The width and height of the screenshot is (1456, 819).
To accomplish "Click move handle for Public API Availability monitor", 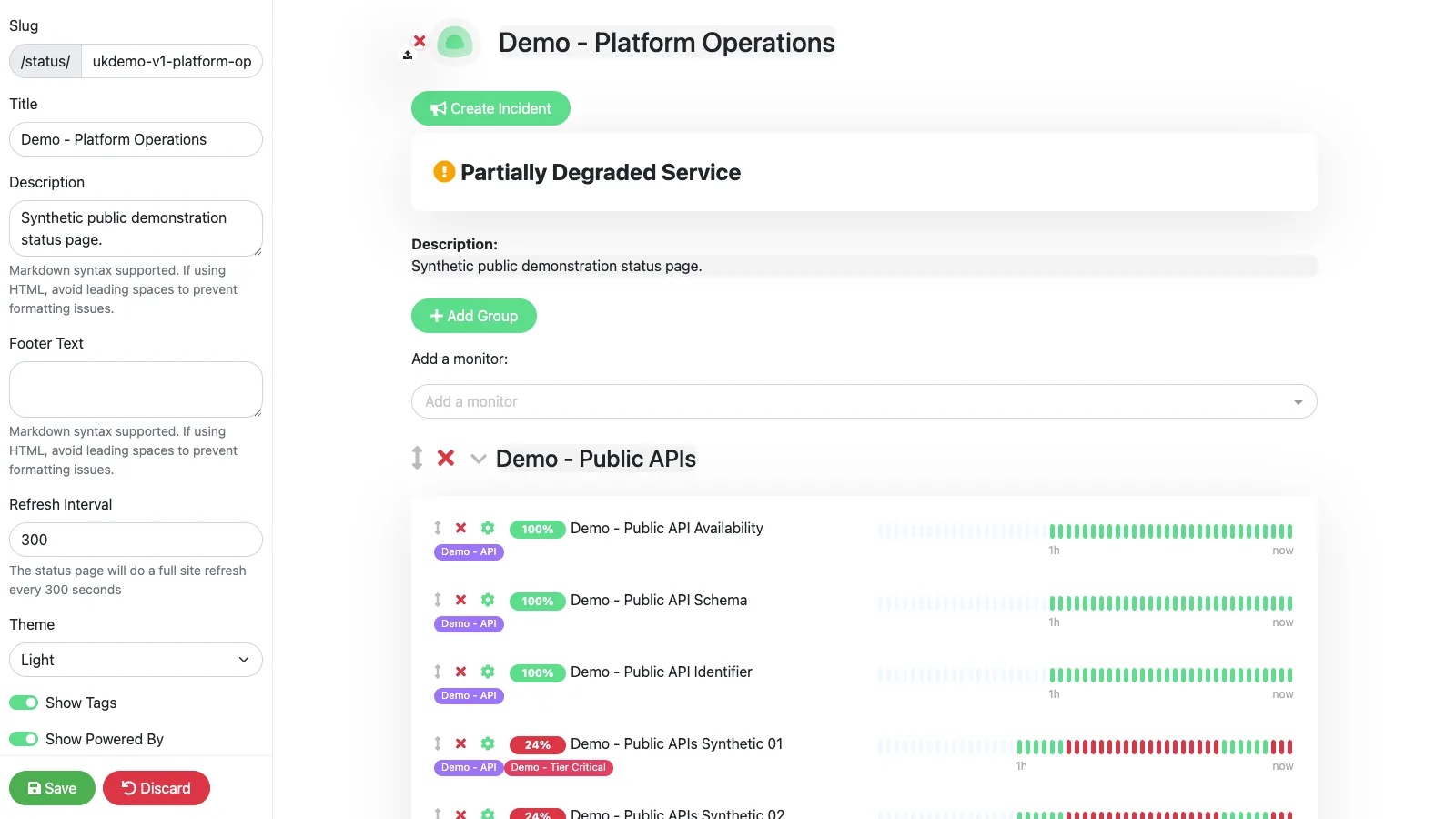I will pos(438,528).
